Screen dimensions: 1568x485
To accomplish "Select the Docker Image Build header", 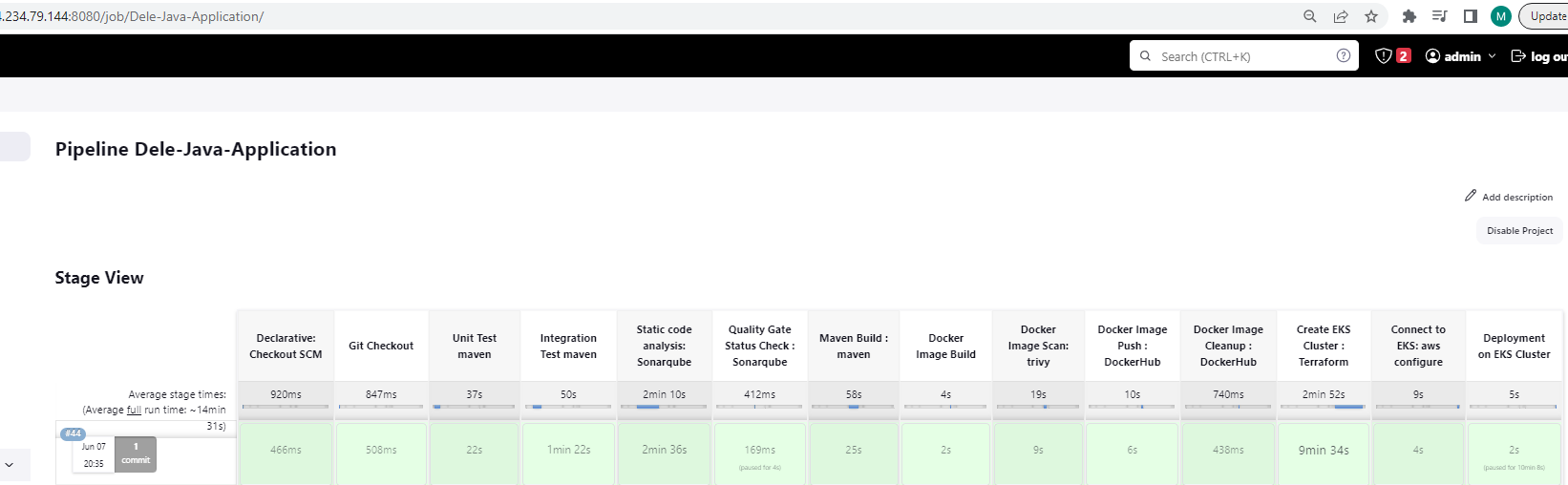I will point(945,346).
